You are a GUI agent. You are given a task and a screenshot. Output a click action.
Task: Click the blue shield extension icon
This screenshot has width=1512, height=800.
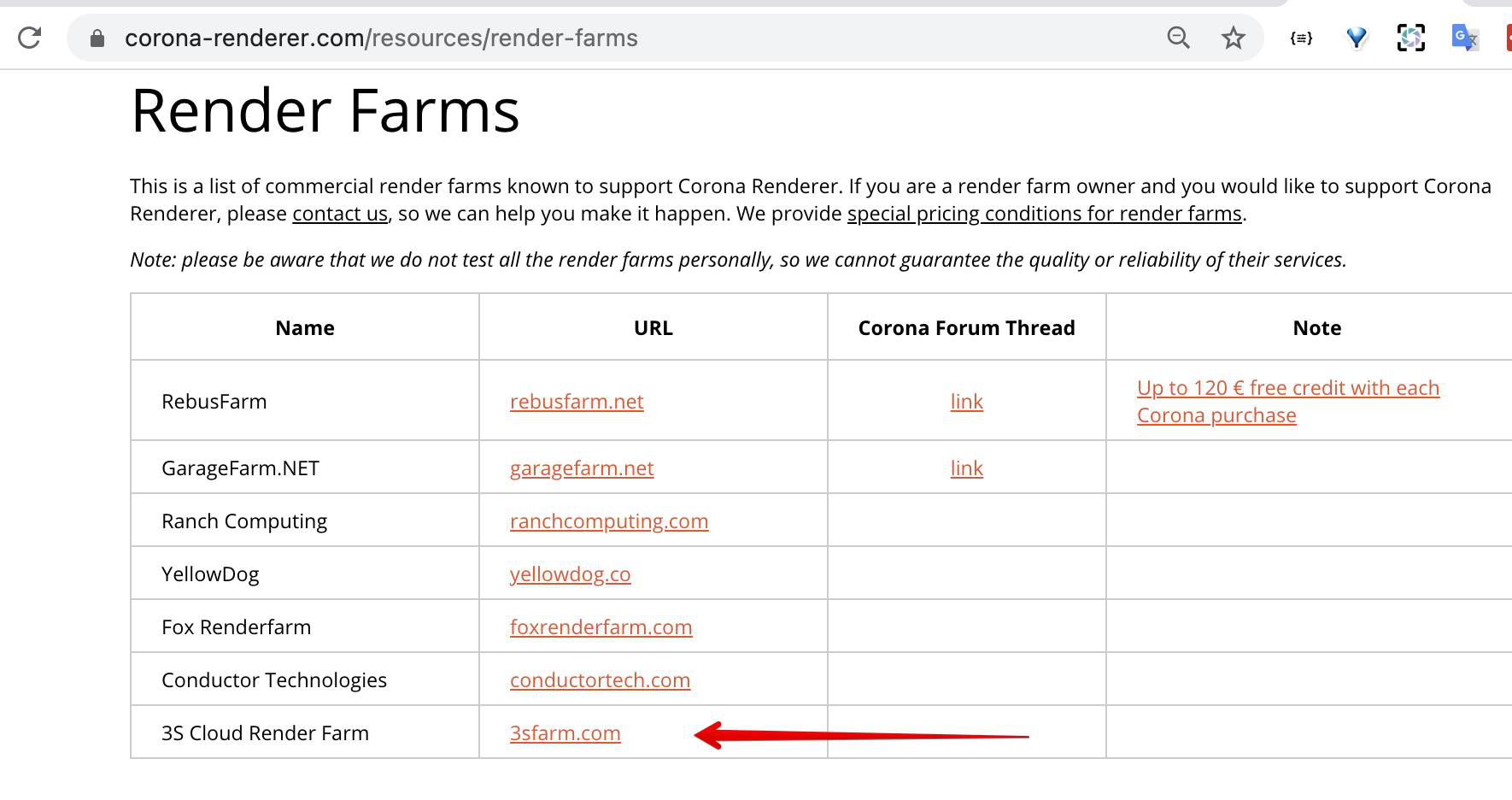point(1357,38)
